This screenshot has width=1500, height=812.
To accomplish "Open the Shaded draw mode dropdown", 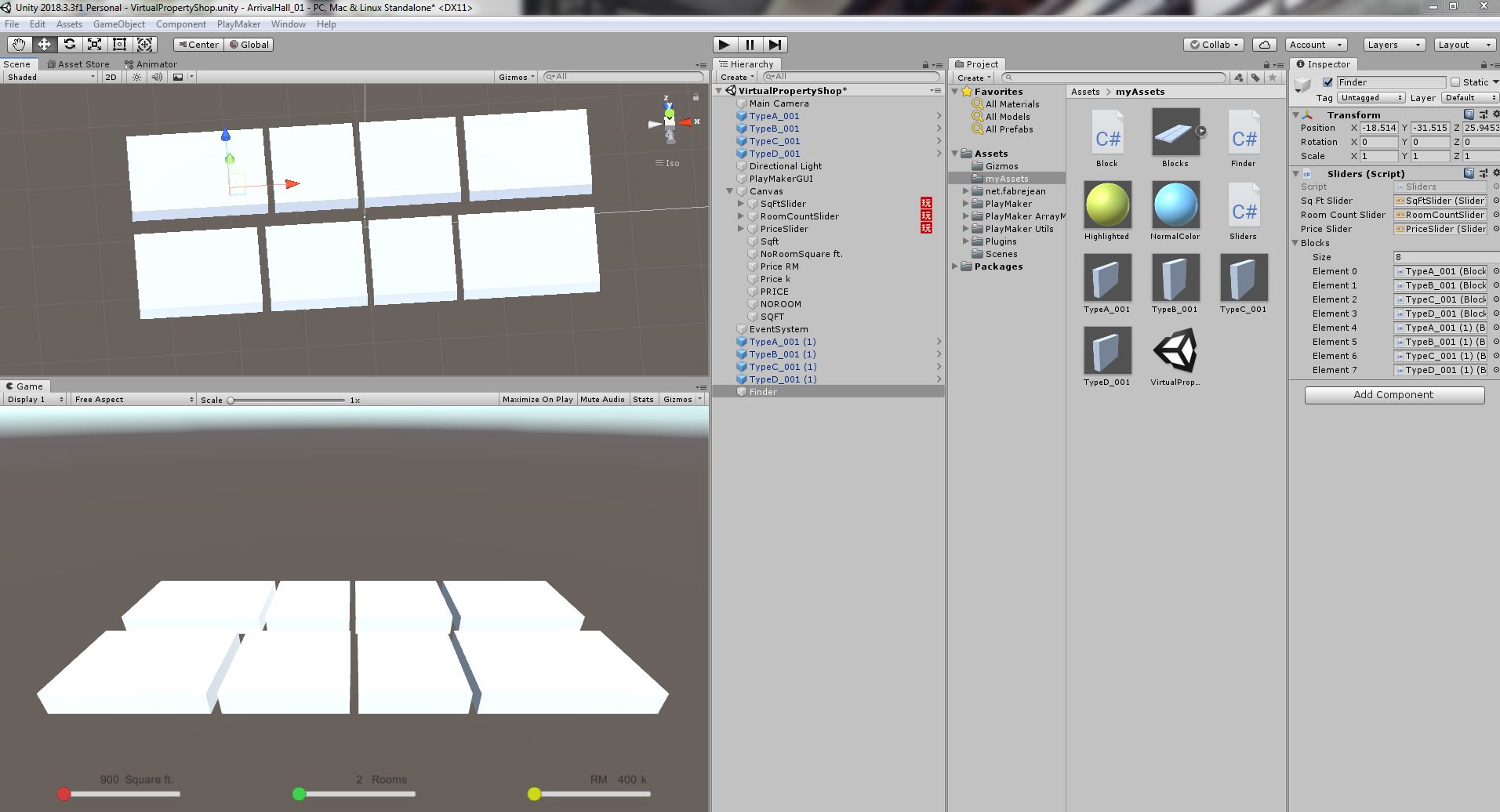I will coord(50,77).
